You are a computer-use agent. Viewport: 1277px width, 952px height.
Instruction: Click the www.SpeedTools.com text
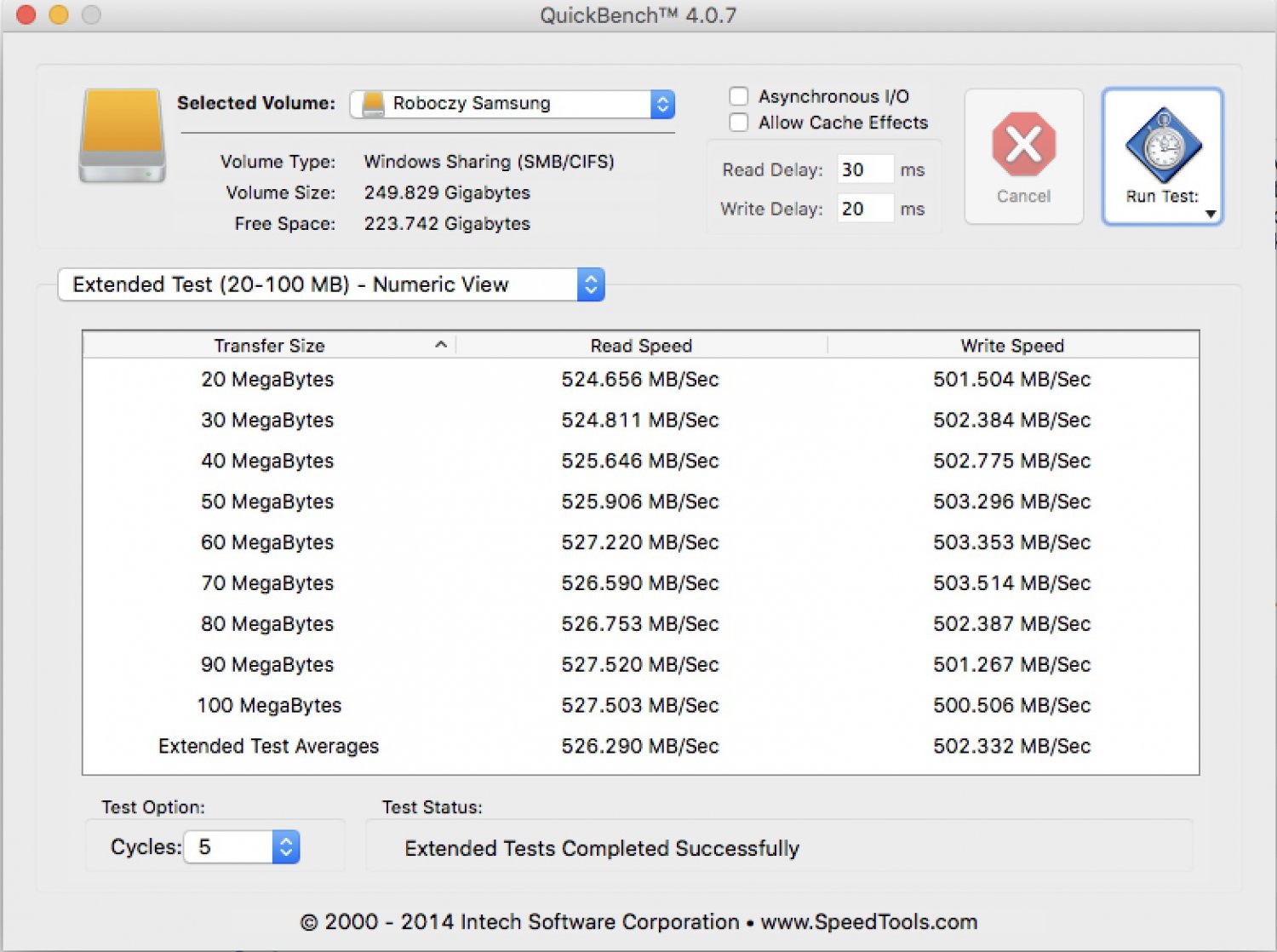tap(869, 922)
